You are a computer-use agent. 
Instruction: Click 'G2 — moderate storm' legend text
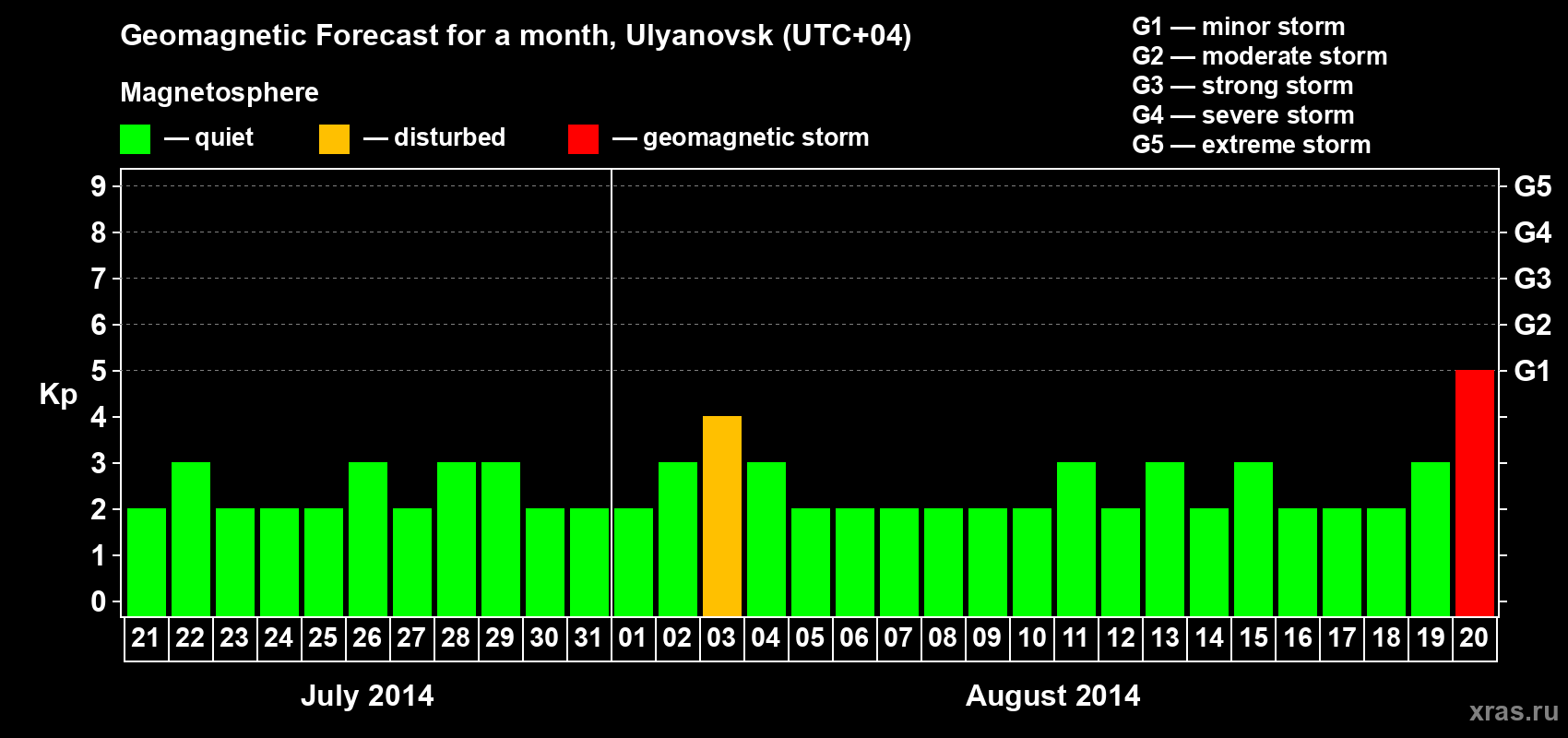1259,56
